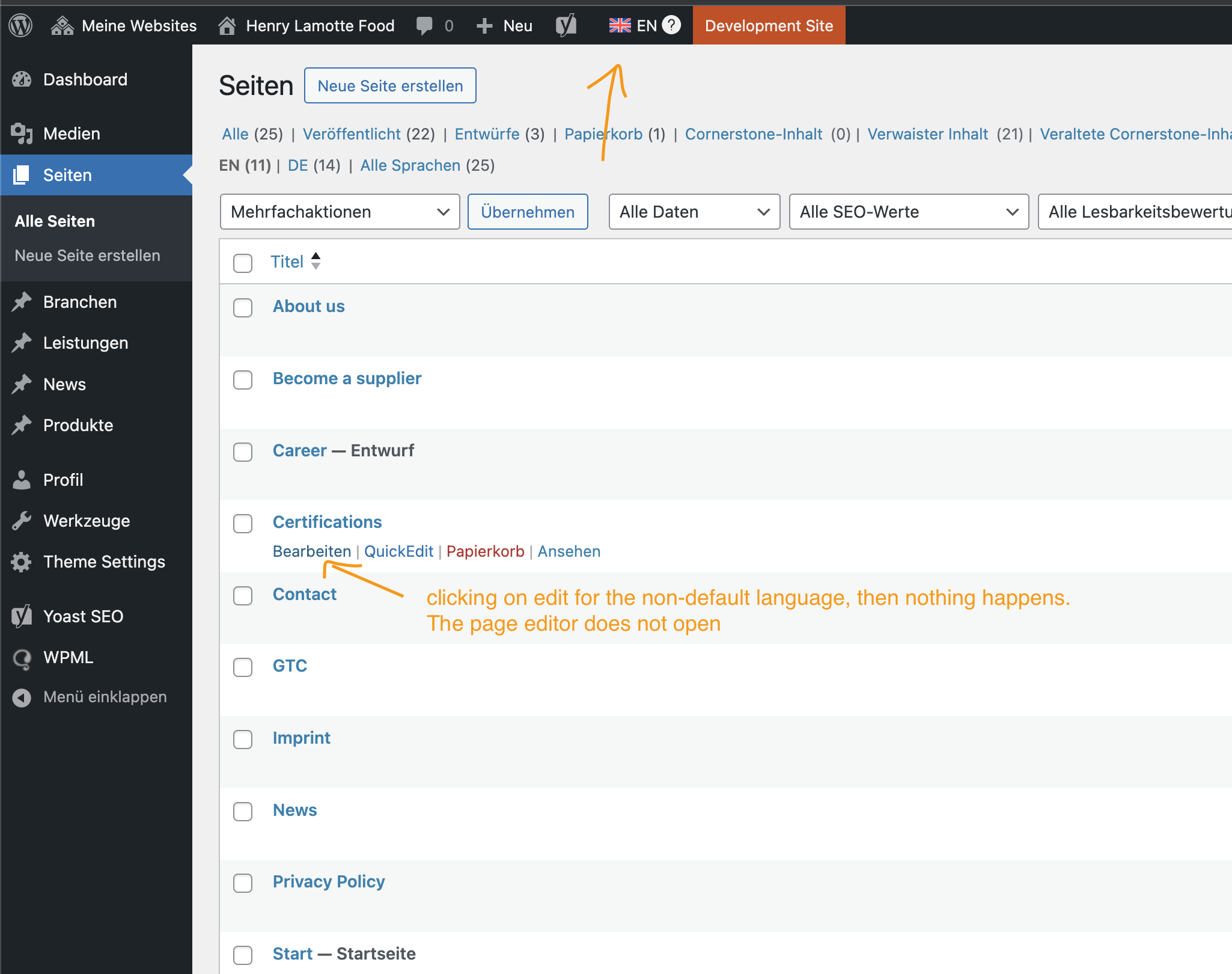Image resolution: width=1232 pixels, height=974 pixels.
Task: Click the house icon for Henry Lamotte Food
Action: tap(227, 25)
